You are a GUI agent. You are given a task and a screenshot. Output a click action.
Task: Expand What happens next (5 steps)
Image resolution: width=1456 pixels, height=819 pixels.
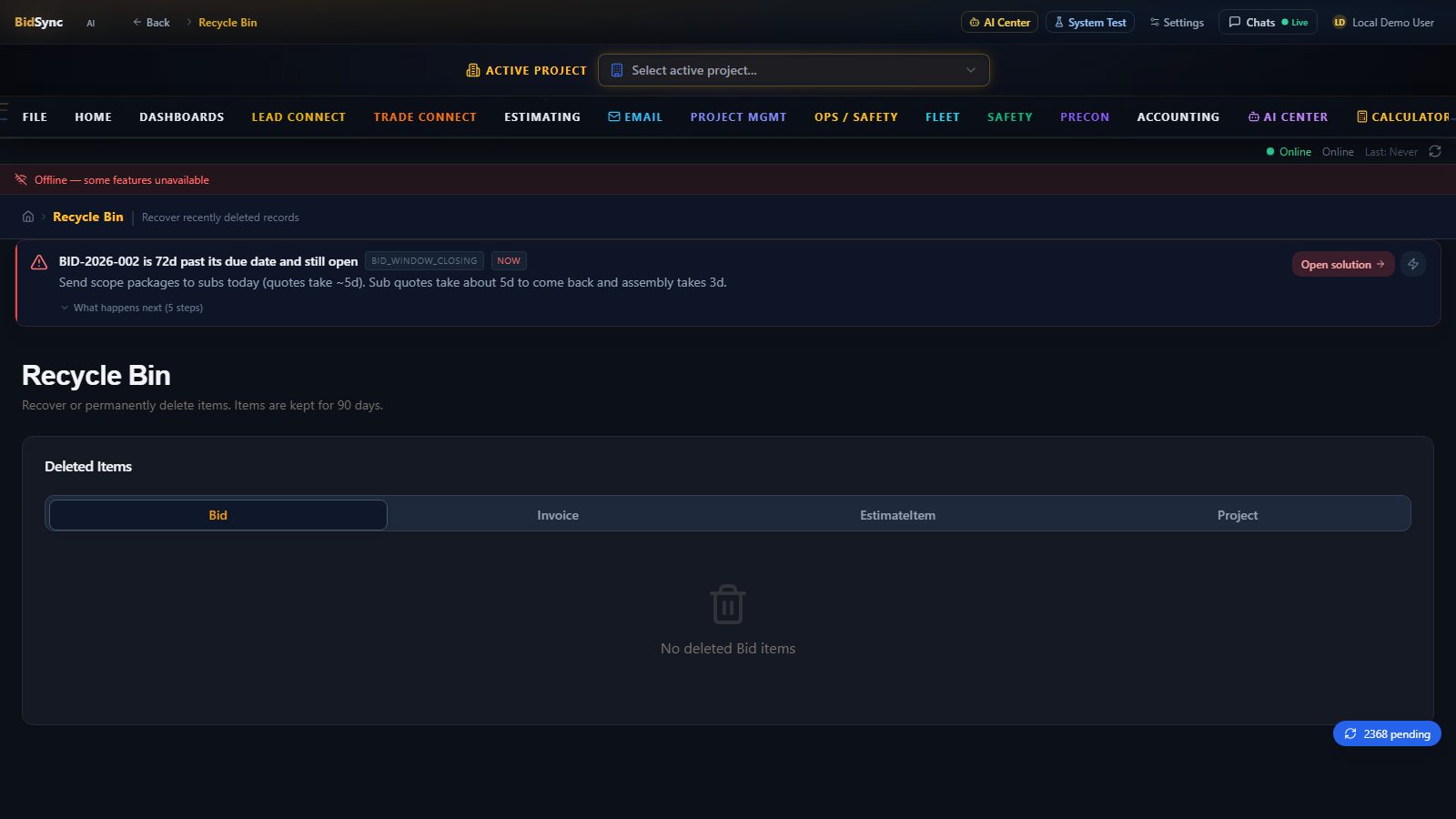[131, 308]
